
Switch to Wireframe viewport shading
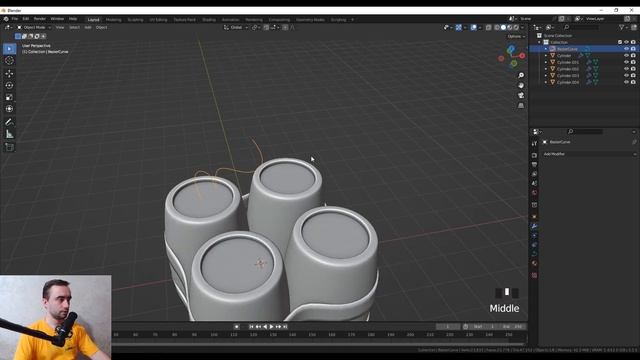click(x=497, y=27)
